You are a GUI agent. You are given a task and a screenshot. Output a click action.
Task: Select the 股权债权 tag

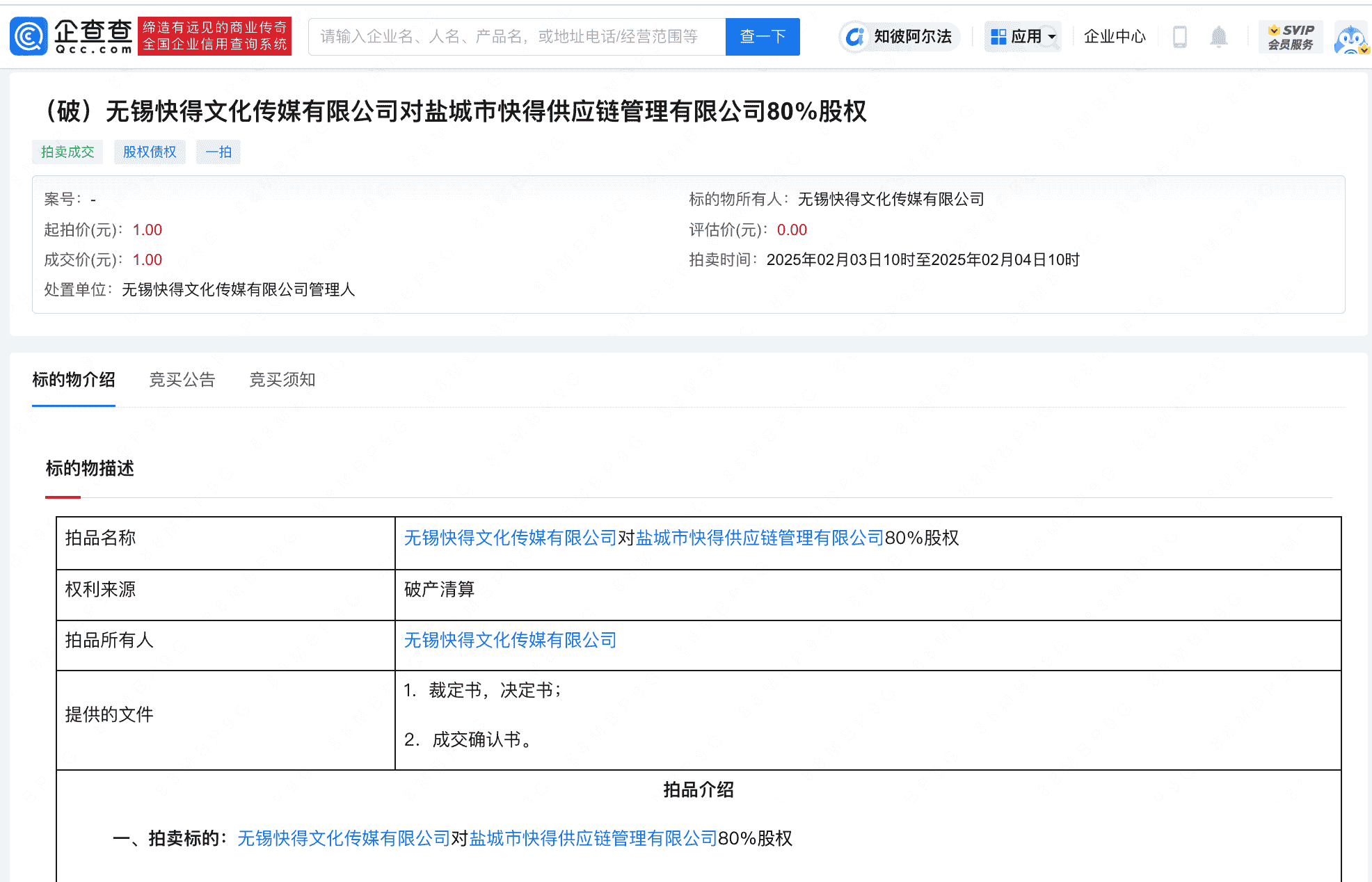pos(150,152)
